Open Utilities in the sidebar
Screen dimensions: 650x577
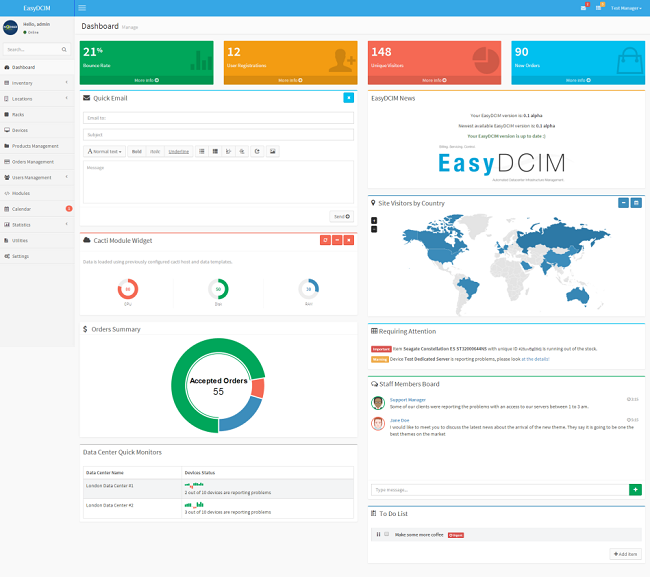click(x=37, y=240)
